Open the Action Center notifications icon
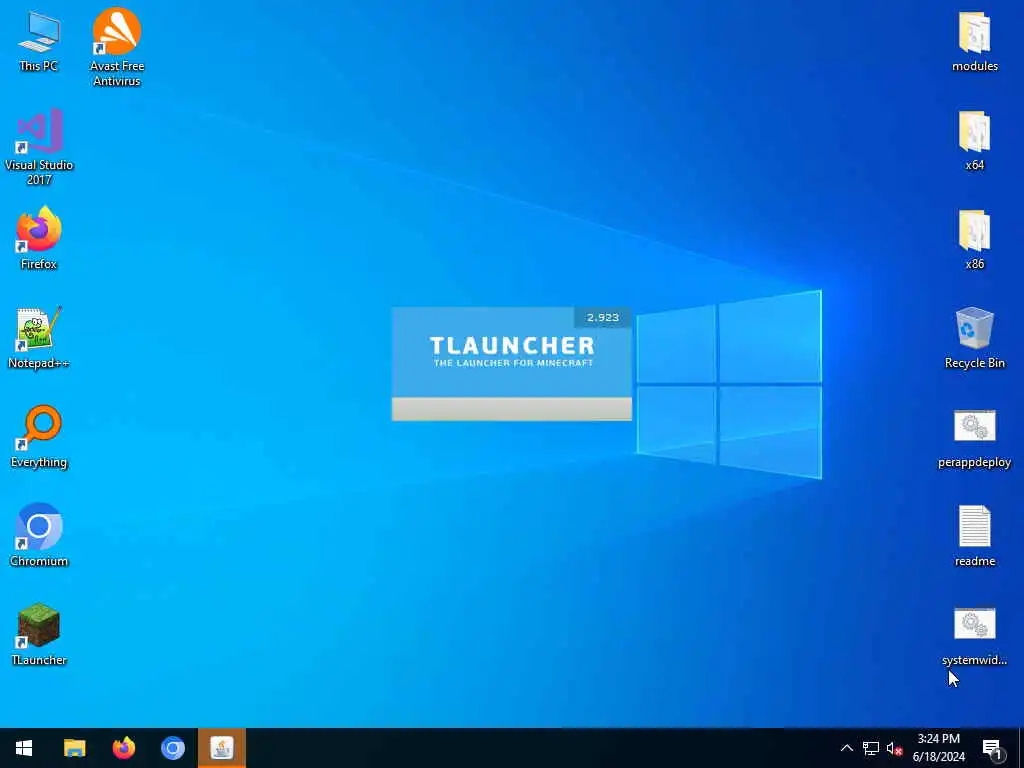The image size is (1024, 768). pos(993,749)
